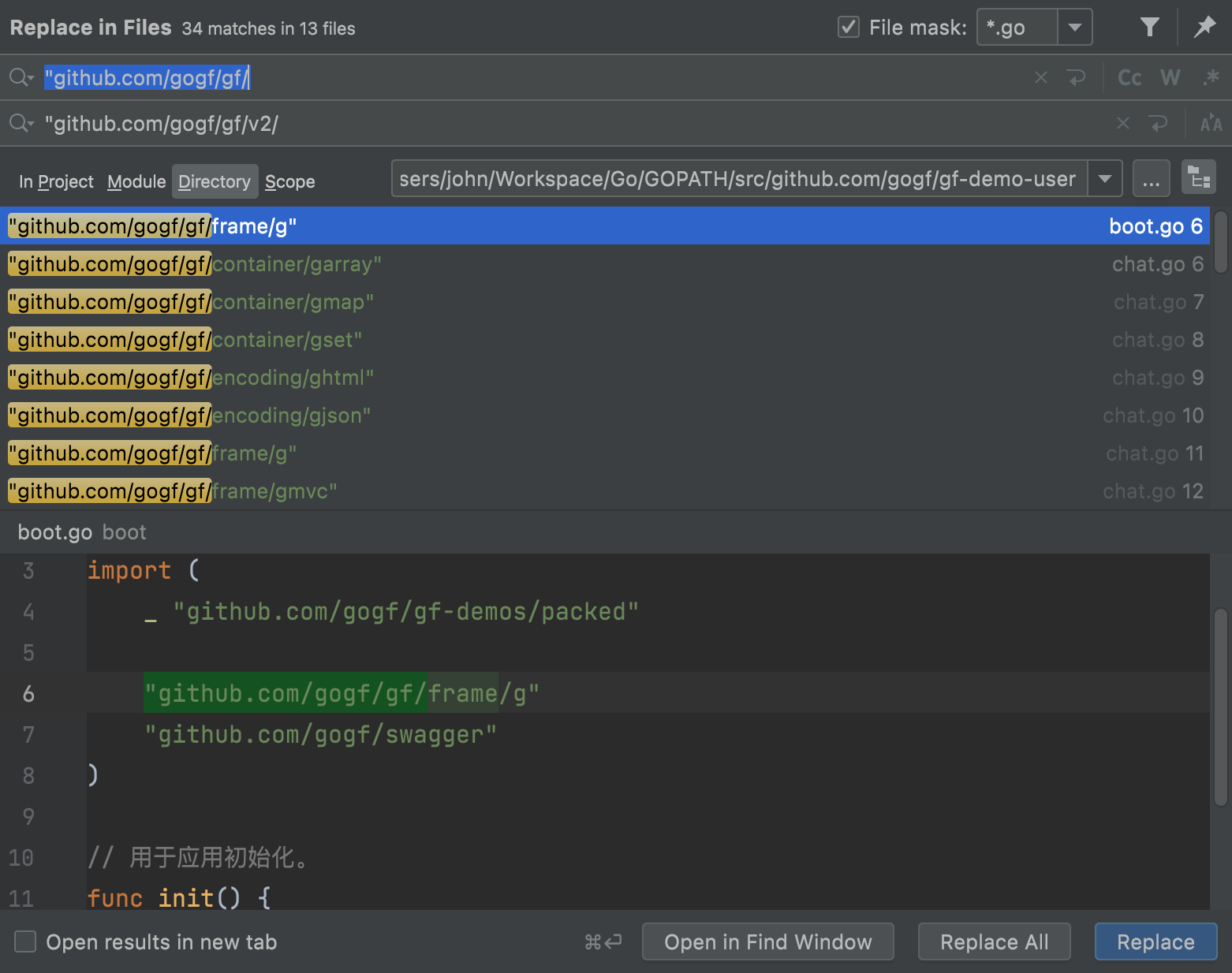Open search history magnifier dropdown
The width and height of the screenshot is (1232, 973).
click(21, 77)
